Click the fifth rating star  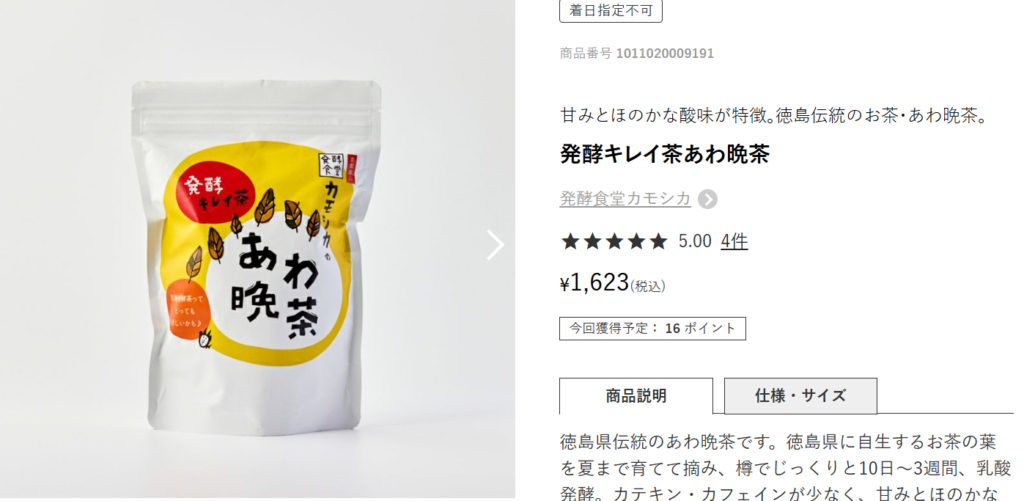click(x=659, y=242)
